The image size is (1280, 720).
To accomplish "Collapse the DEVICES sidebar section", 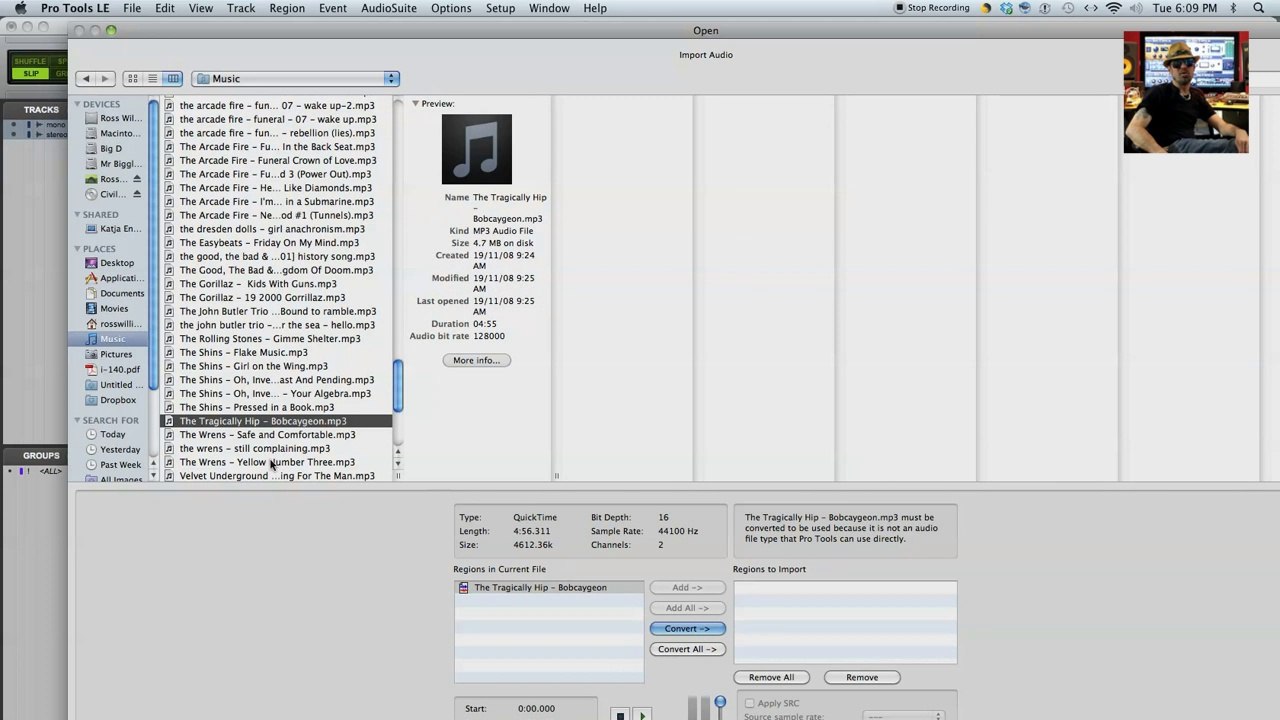I will tap(77, 104).
